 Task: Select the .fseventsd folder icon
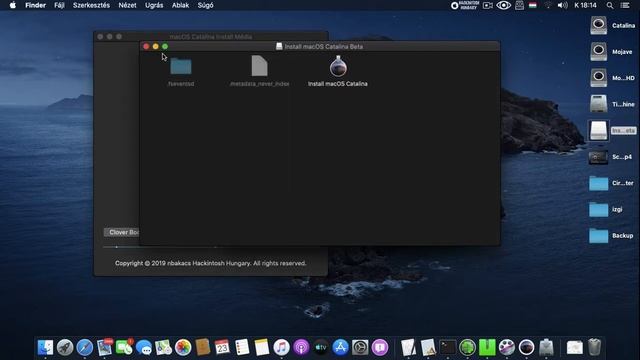tap(181, 66)
